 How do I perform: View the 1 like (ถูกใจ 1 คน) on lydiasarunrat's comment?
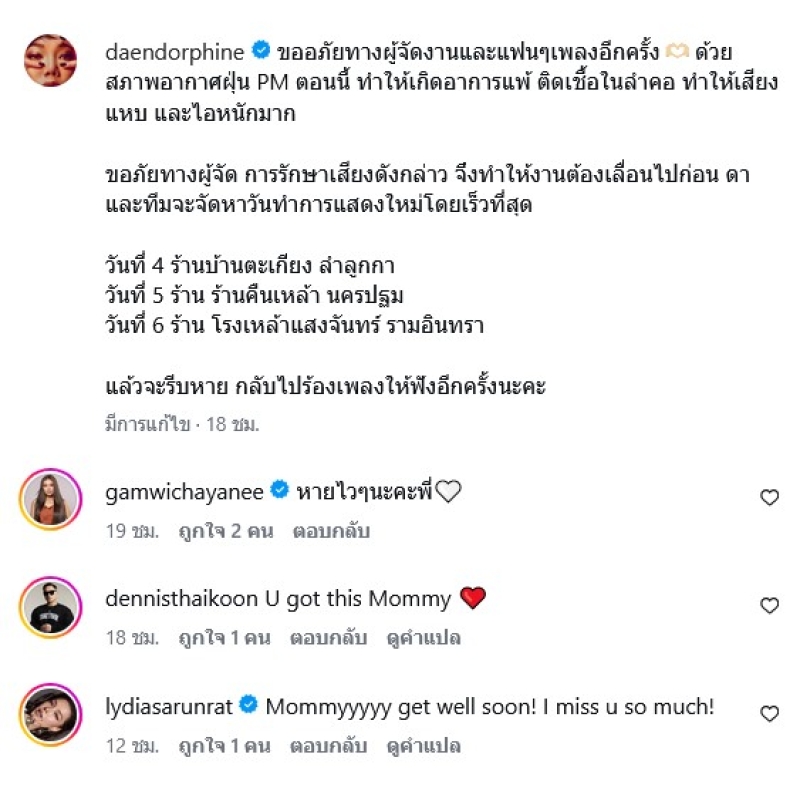click(x=224, y=746)
